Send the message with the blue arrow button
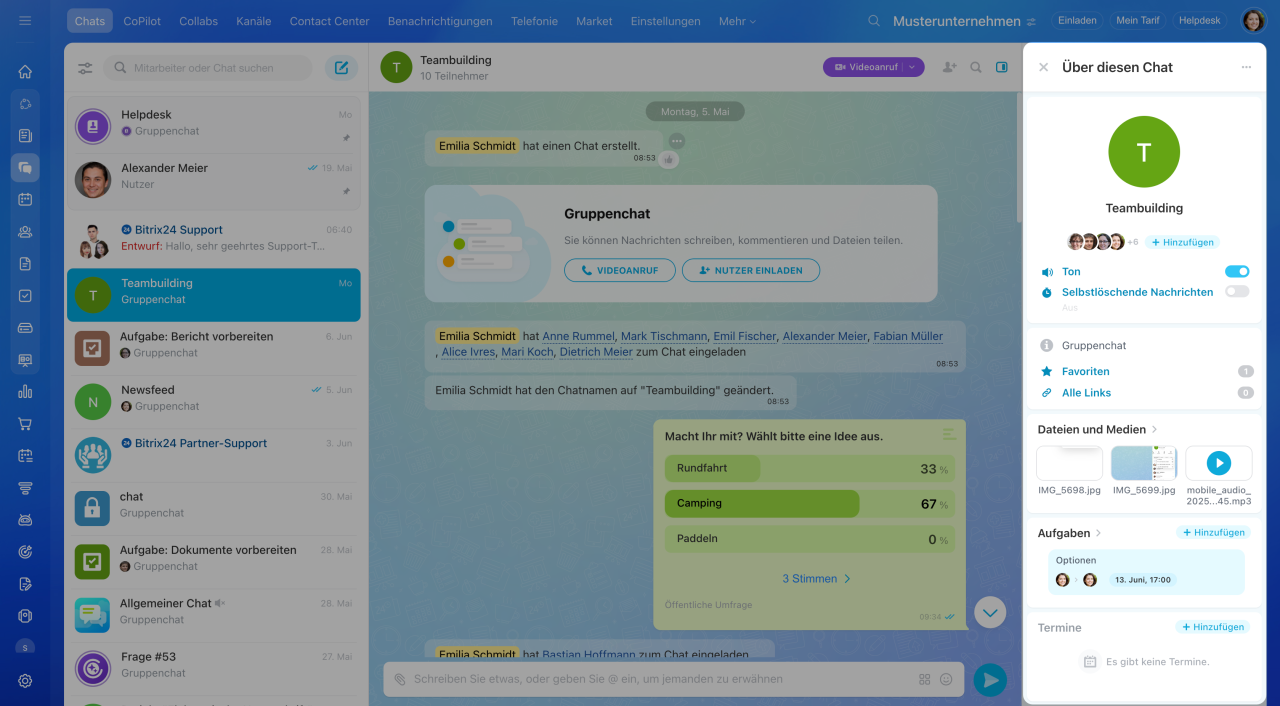Viewport: 1280px width, 706px height. coord(990,680)
